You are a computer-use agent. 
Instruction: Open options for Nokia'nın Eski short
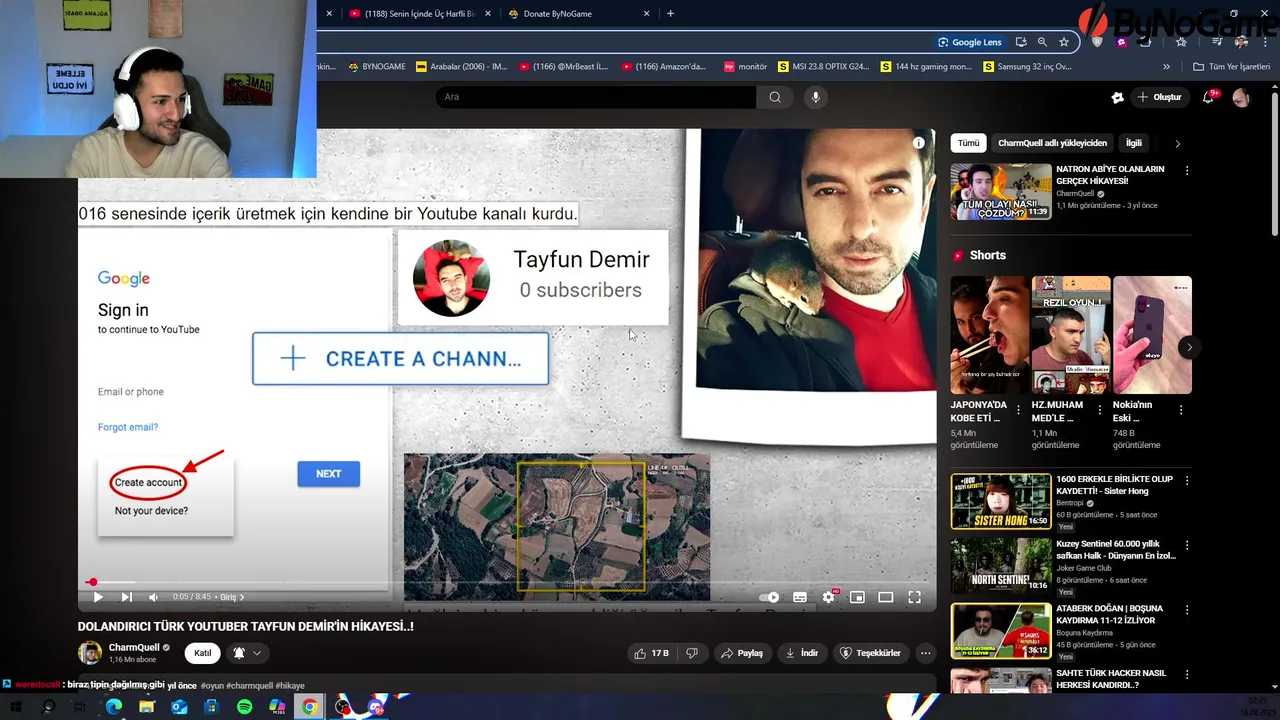1181,409
